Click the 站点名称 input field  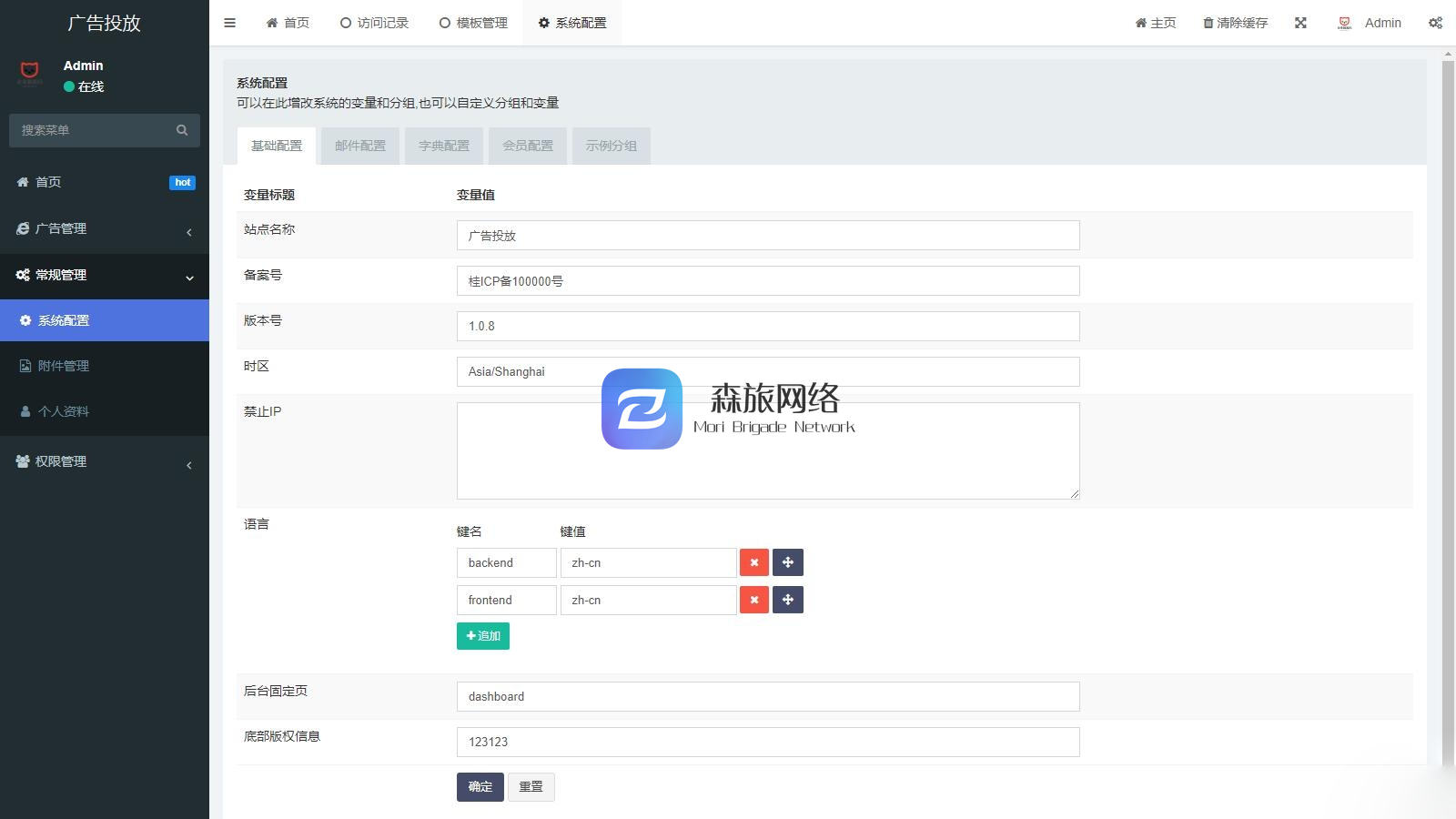click(x=768, y=235)
